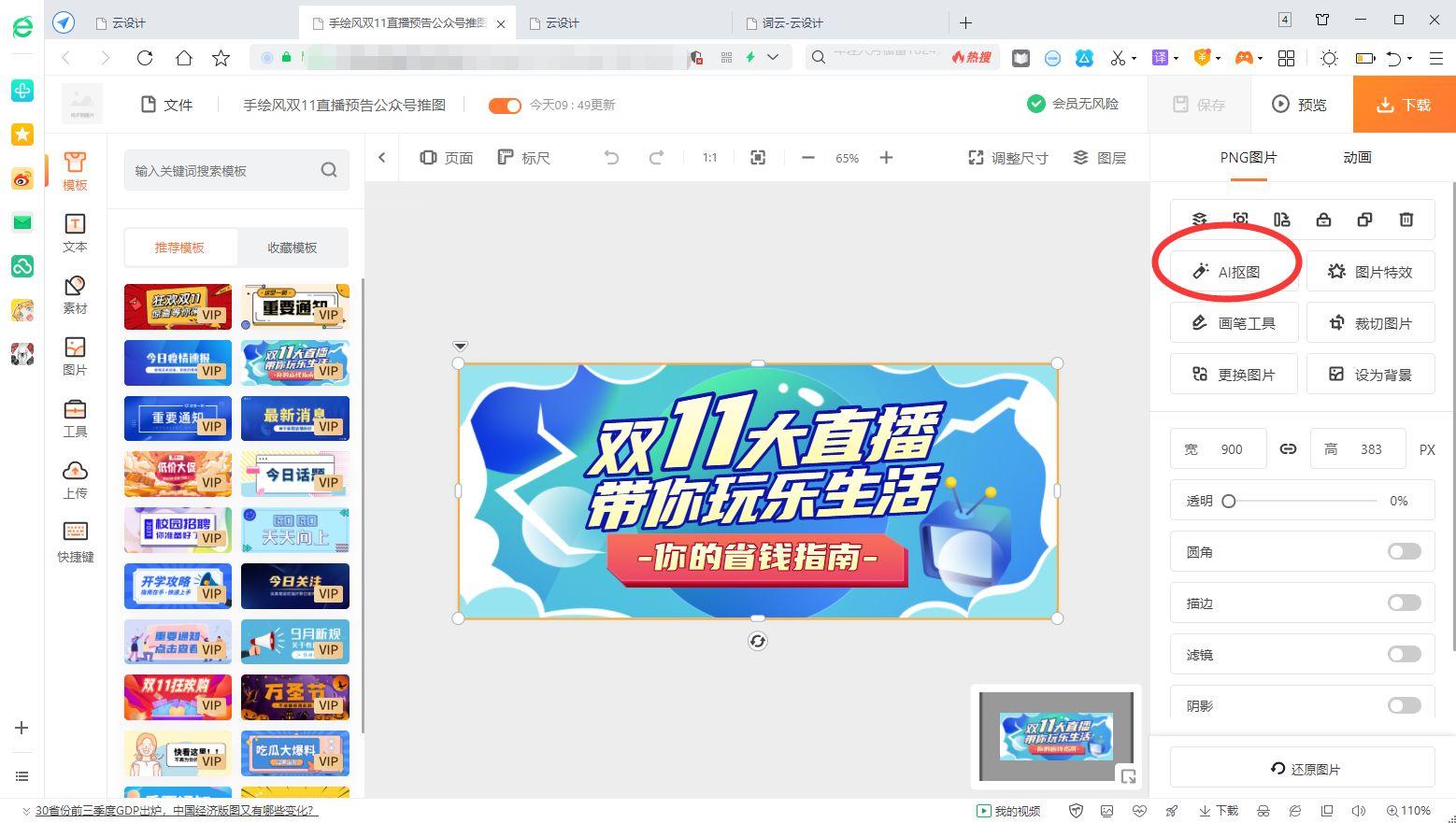Select the 收藏模板 favorite templates tab

tap(293, 248)
